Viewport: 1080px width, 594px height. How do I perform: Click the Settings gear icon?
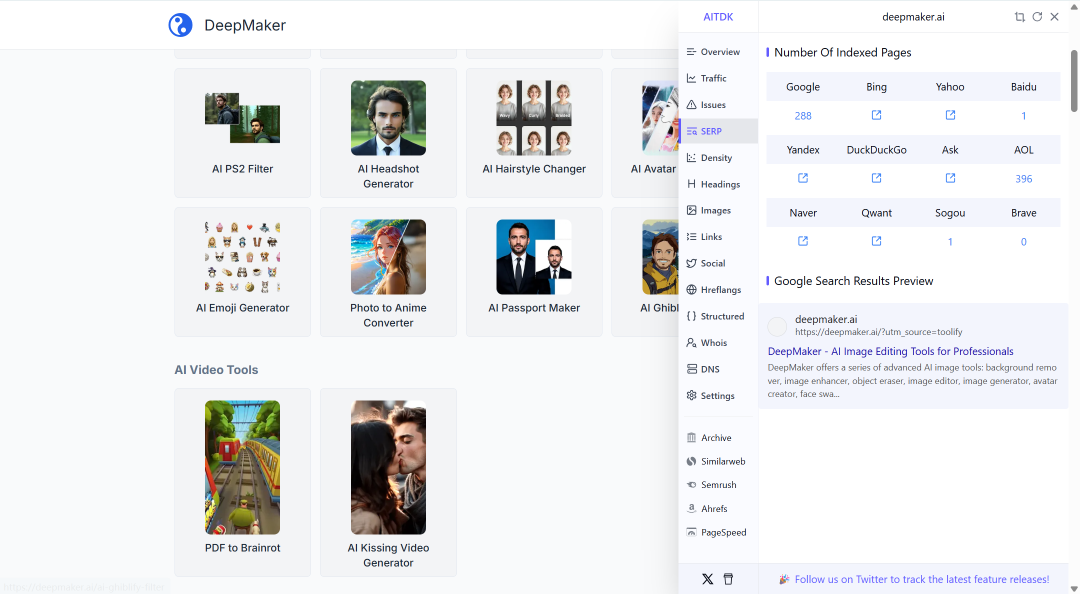coord(692,396)
